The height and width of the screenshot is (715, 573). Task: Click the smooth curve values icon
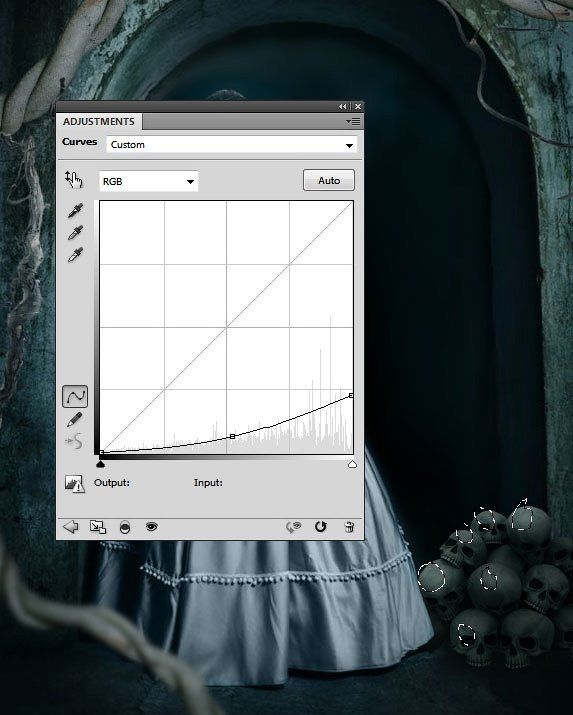tap(74, 441)
